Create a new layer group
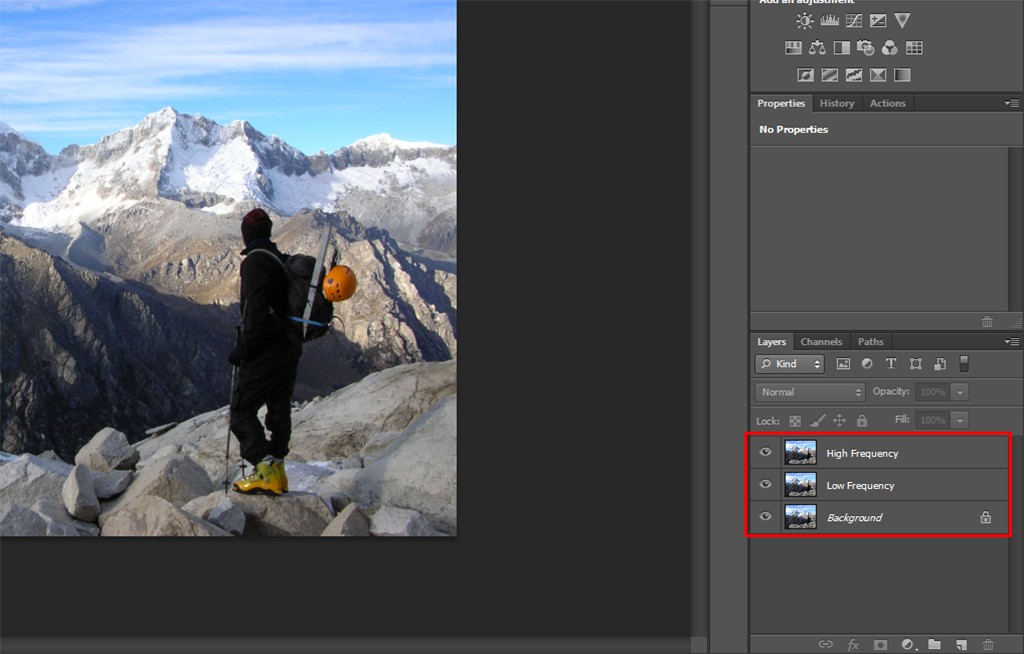The height and width of the screenshot is (654, 1024). 935,644
